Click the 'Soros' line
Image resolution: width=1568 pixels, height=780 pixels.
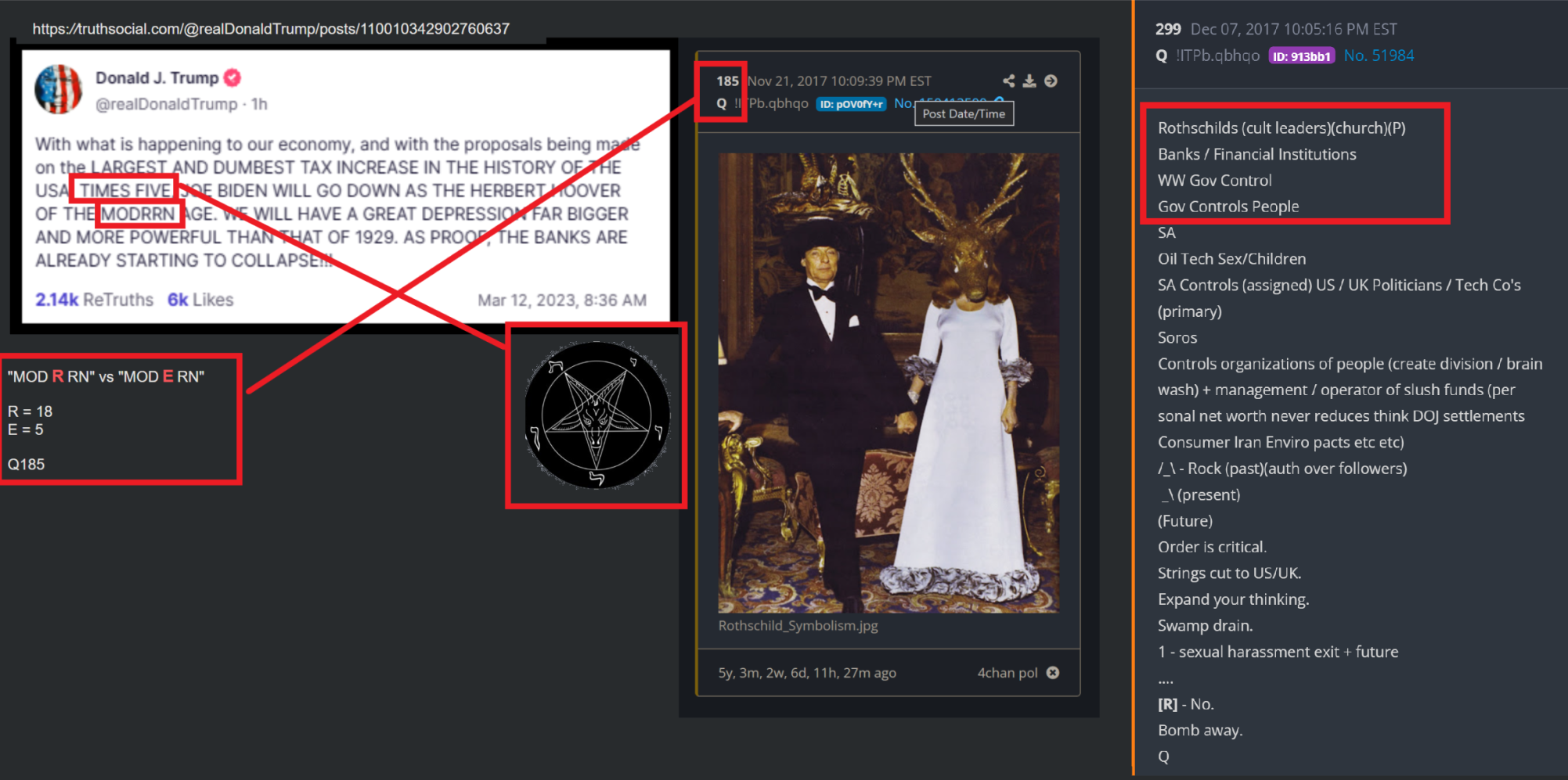point(1177,338)
